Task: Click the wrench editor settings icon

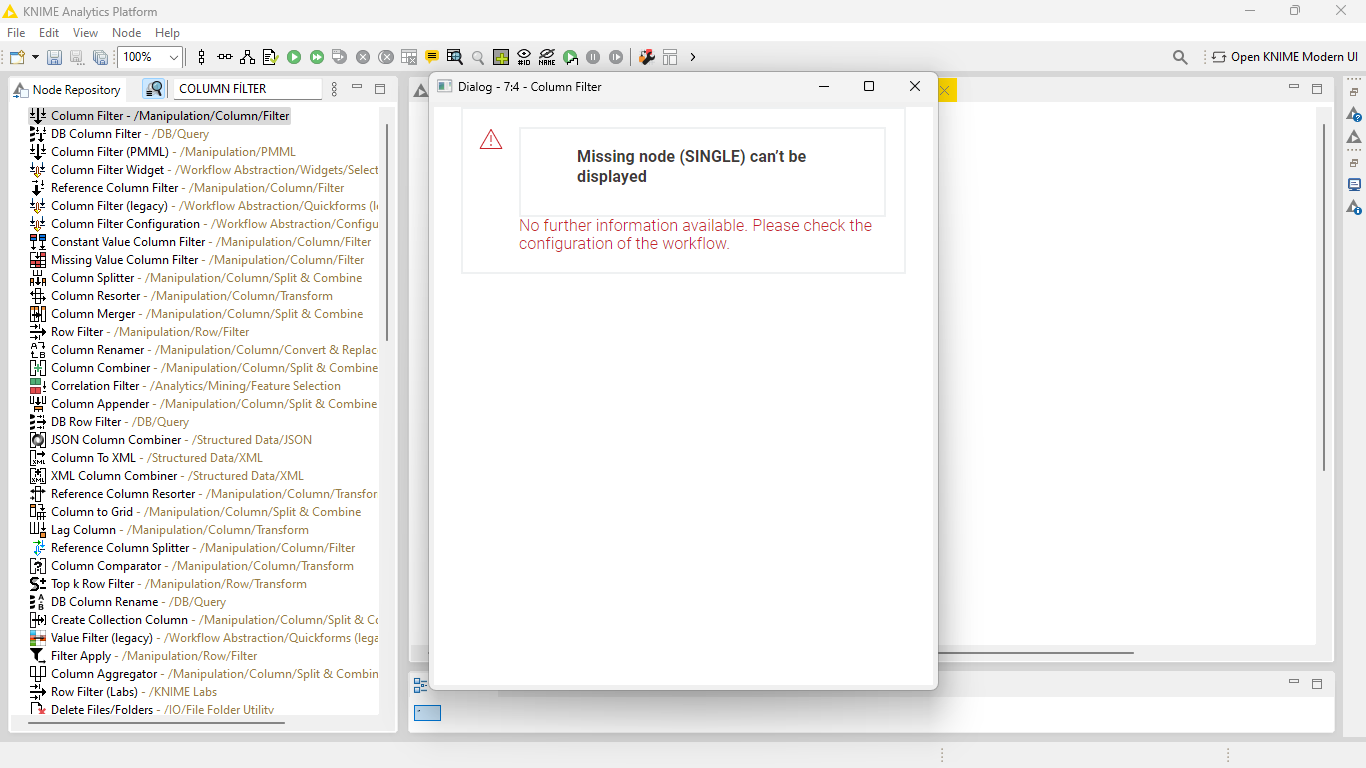Action: pyautogui.click(x=647, y=57)
